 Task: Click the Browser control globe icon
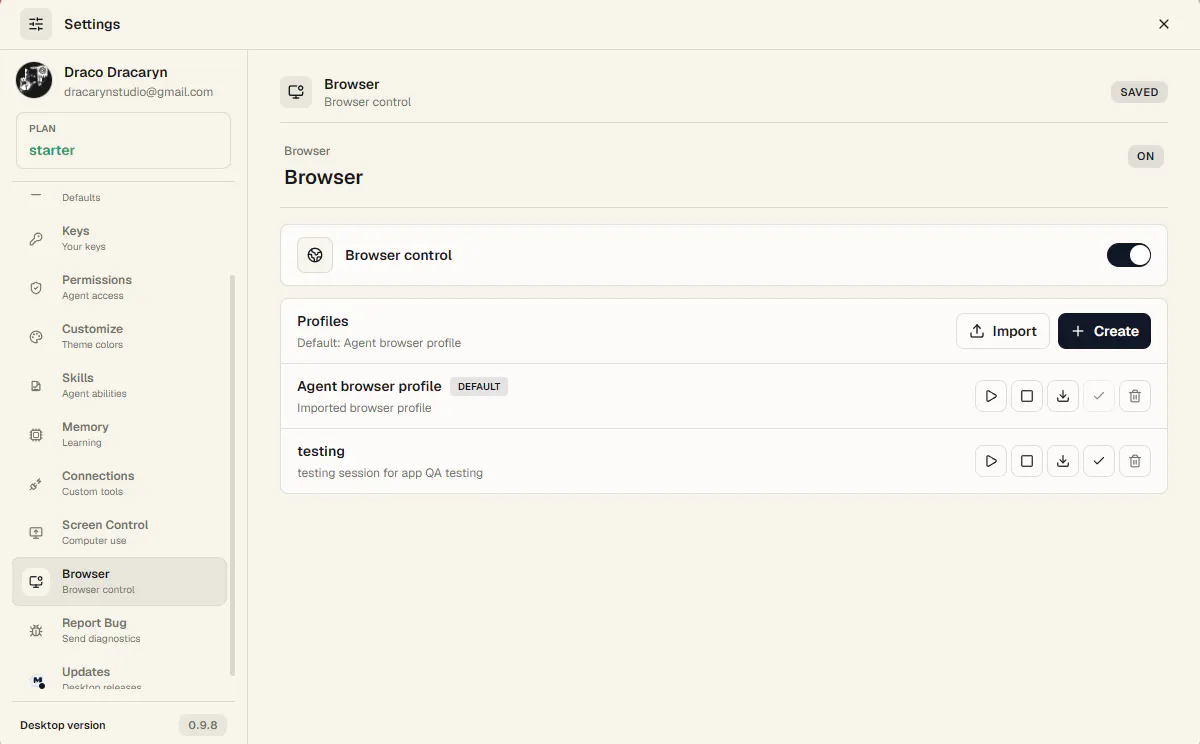coord(315,255)
